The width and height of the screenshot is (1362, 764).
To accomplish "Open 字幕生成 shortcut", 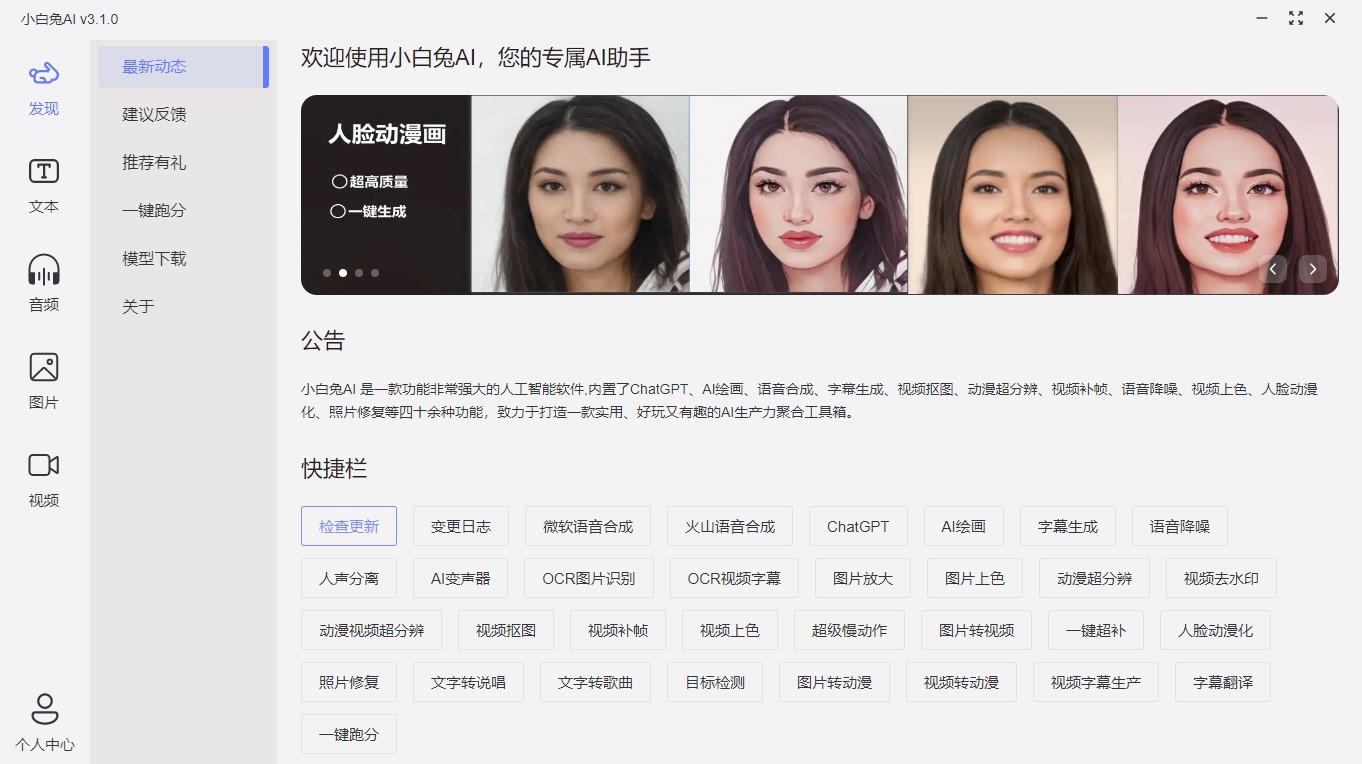I will [x=1068, y=526].
